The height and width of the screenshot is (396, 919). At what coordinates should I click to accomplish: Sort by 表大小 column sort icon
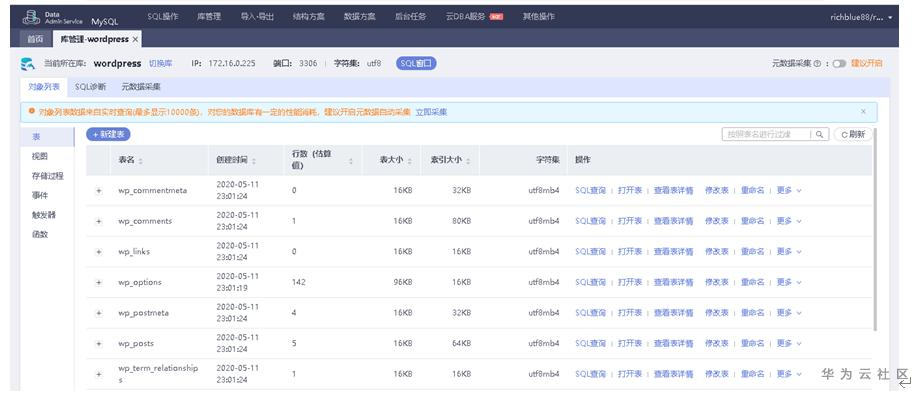point(409,161)
